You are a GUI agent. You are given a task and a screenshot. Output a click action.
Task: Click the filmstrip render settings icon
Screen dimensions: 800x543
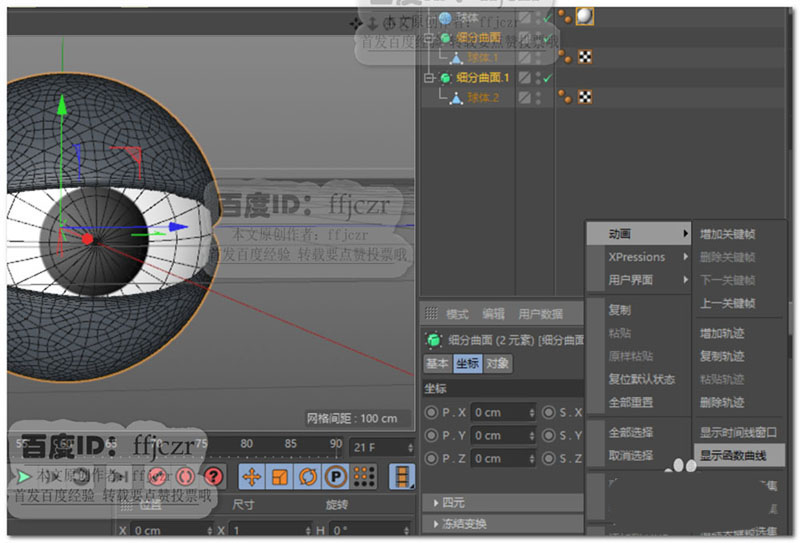(402, 476)
